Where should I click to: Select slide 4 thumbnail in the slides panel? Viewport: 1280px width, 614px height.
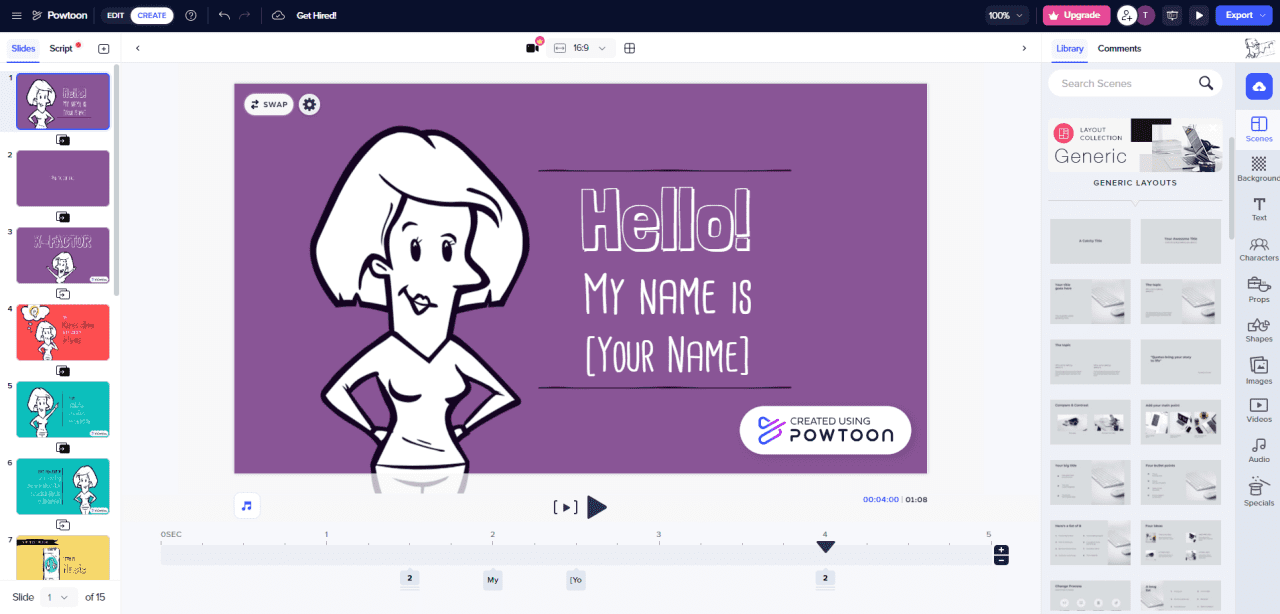62,332
